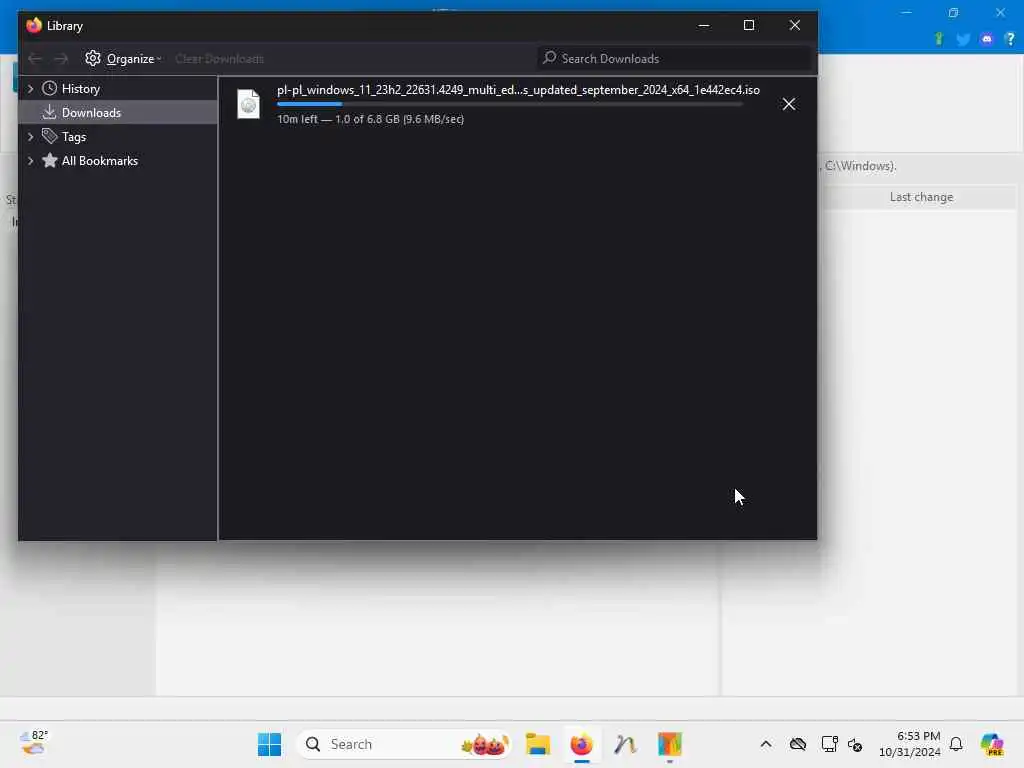This screenshot has width=1024, height=768.
Task: Cancel the Windows 11 ISO download
Action: tap(788, 104)
